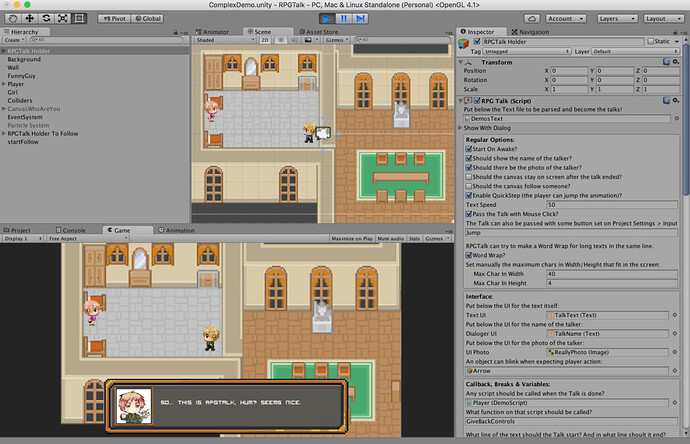Click the Step frame button
The width and height of the screenshot is (690, 444).
[x=360, y=18]
